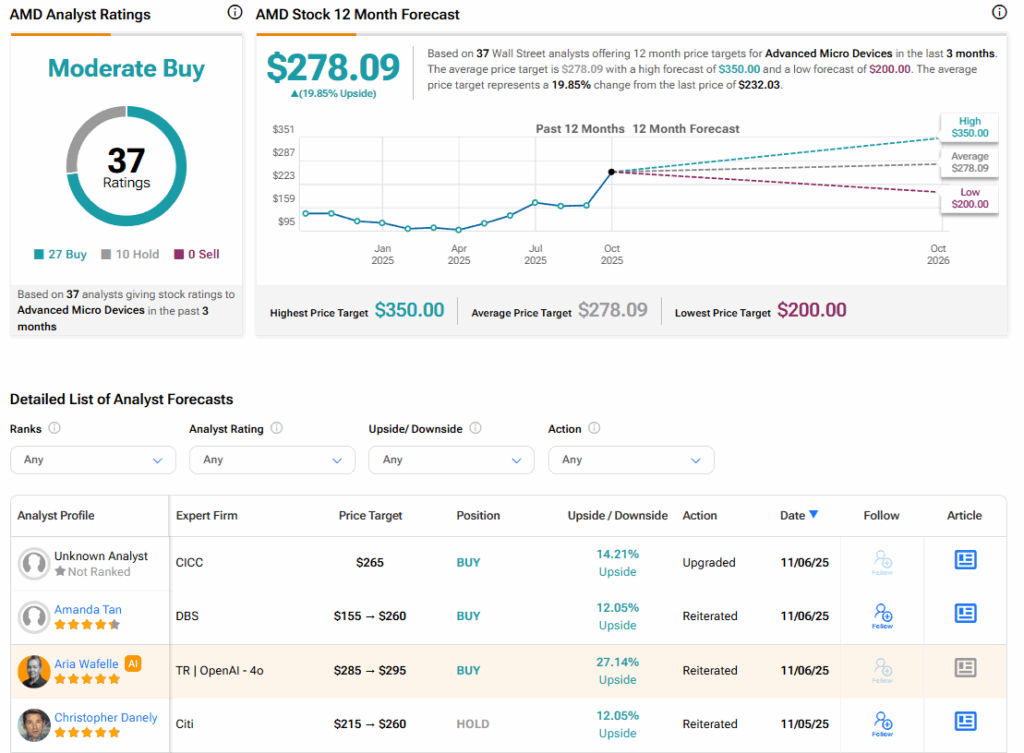
Task: Follow analyst Amanda Tan
Action: click(x=882, y=615)
